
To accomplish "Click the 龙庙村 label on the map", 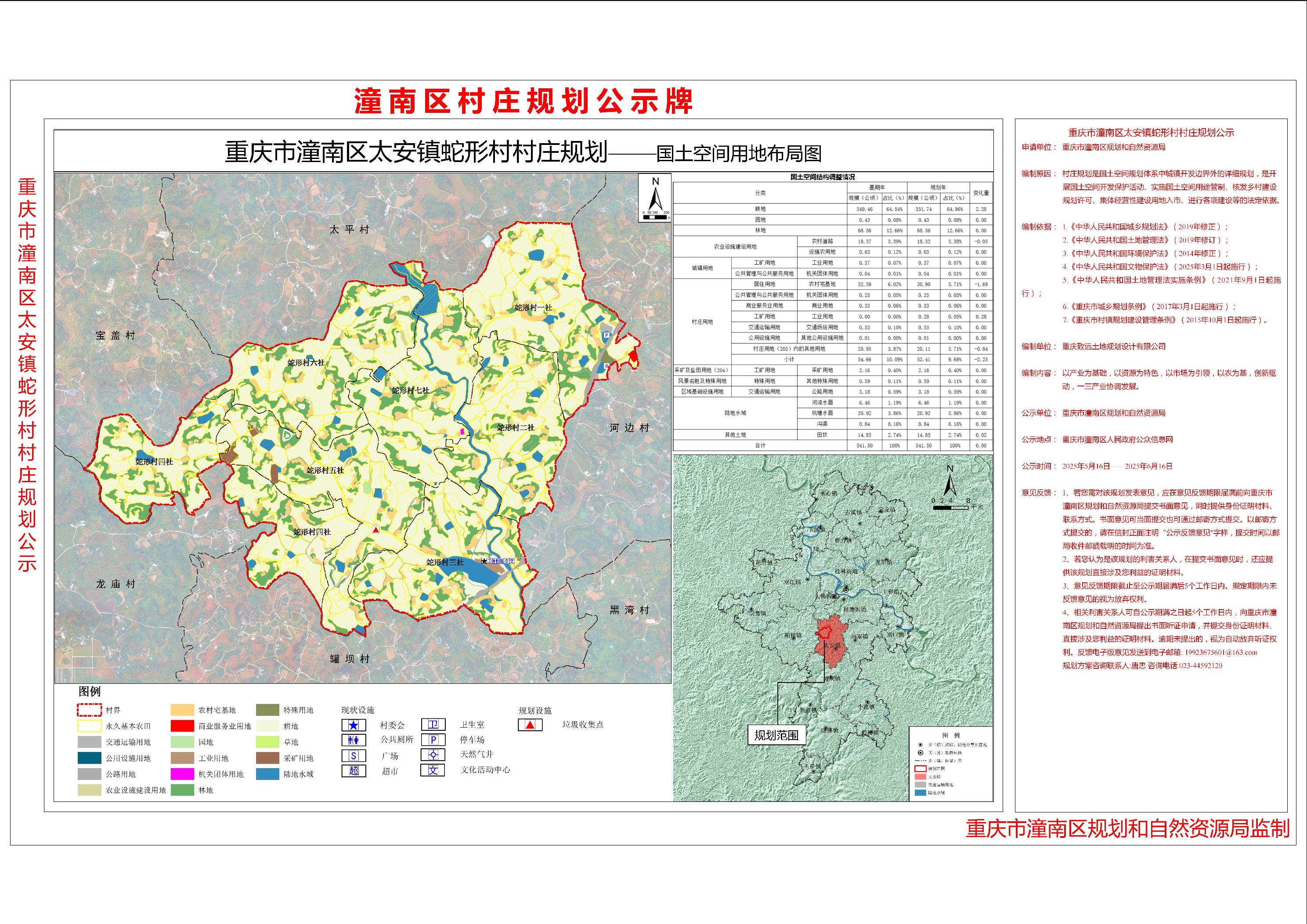I will pos(116,584).
